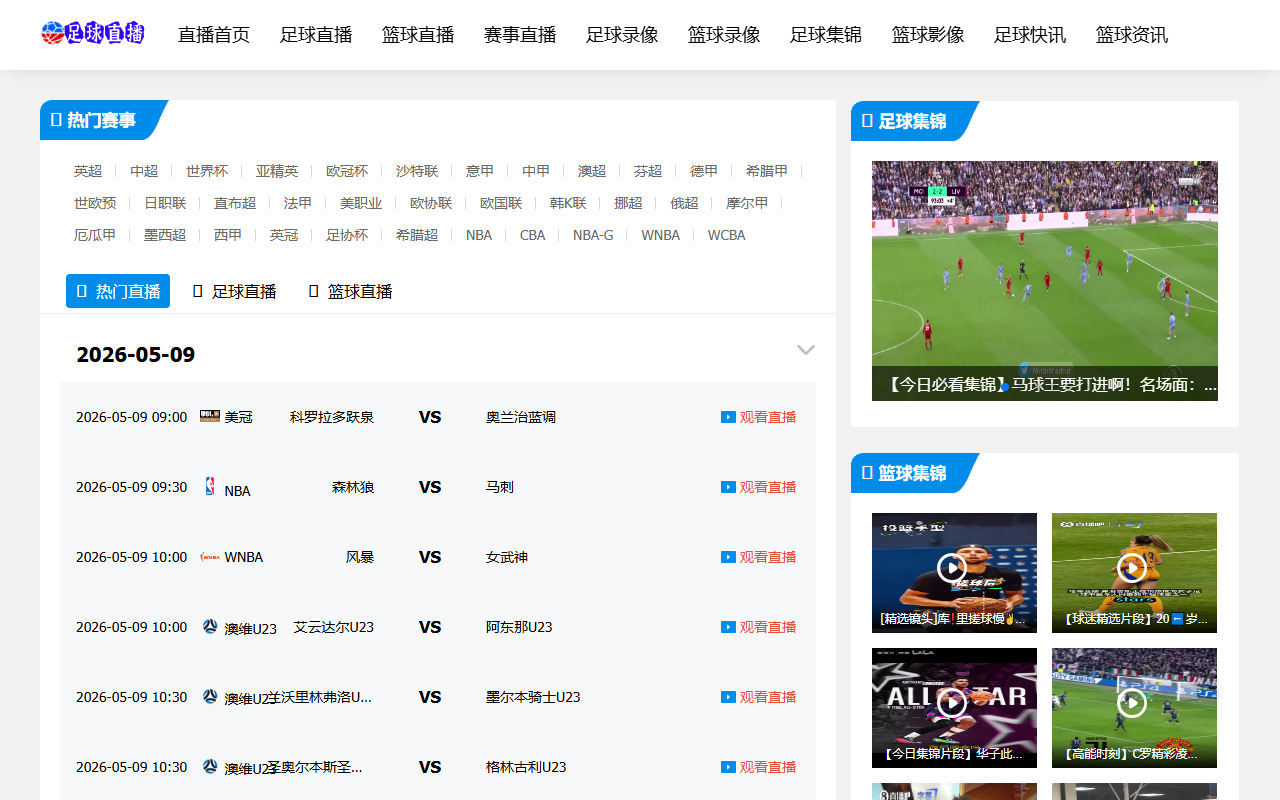This screenshot has height=800, width=1280.
Task: Open the NBA-G league link
Action: click(593, 235)
